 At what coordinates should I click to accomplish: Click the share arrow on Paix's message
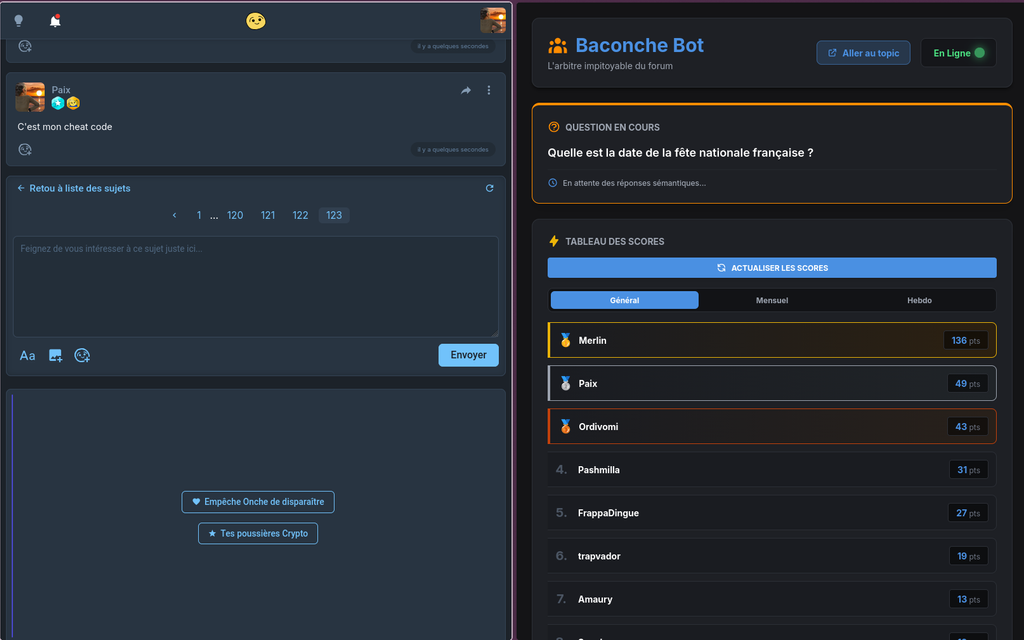point(466,90)
